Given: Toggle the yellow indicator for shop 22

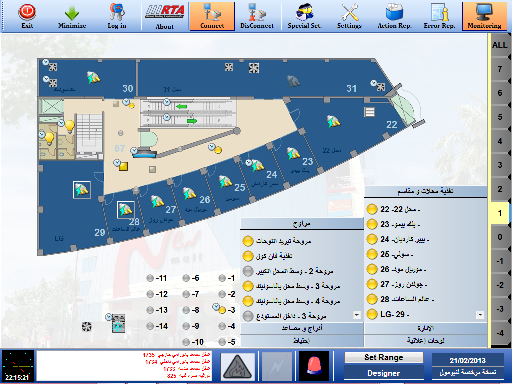Looking at the screenshot, I should 372,209.
